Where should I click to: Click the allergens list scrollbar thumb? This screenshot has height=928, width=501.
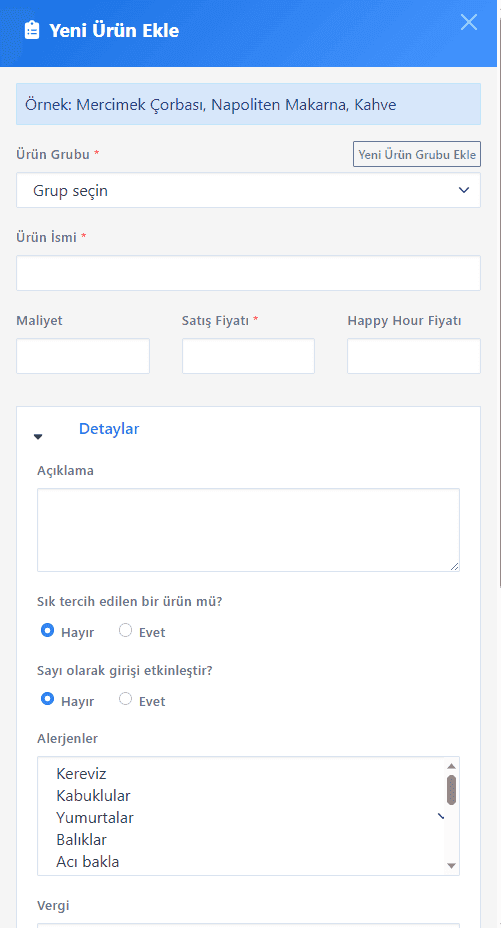tap(452, 790)
